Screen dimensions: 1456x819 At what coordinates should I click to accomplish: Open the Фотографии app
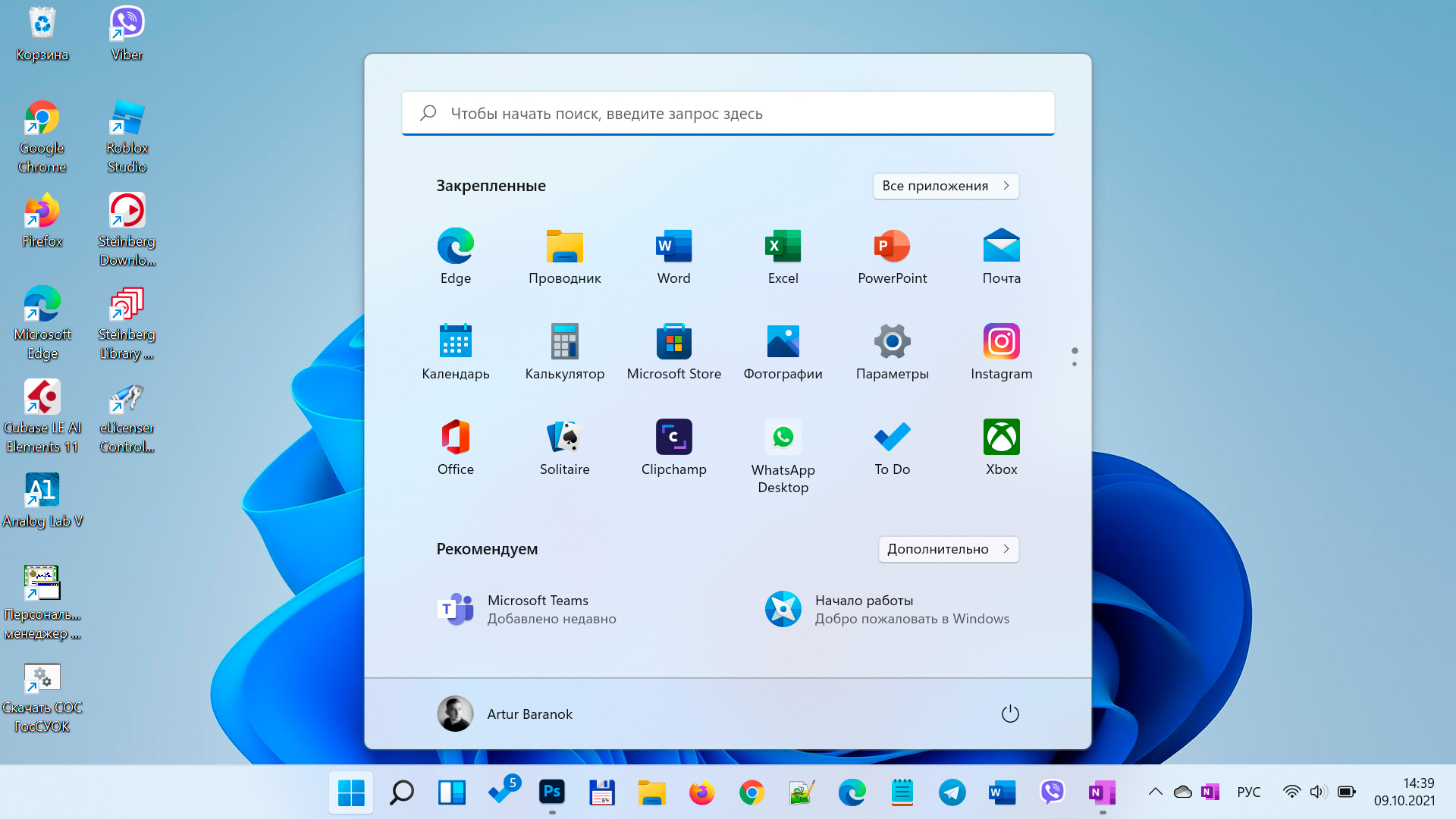coord(783,352)
